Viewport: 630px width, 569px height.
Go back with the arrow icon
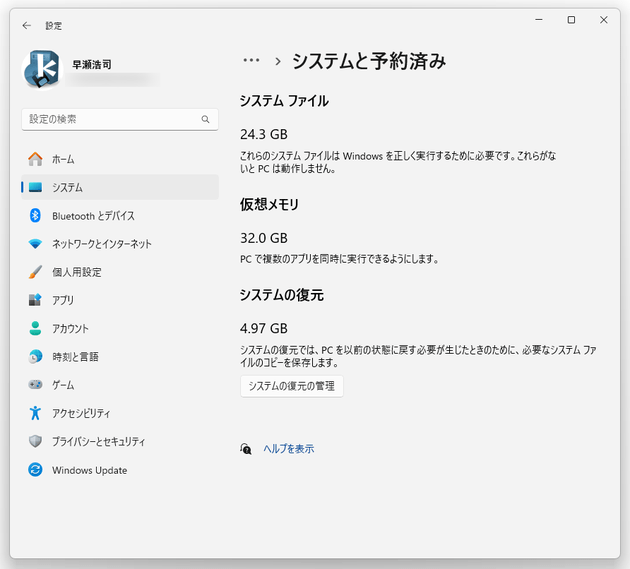pos(27,26)
